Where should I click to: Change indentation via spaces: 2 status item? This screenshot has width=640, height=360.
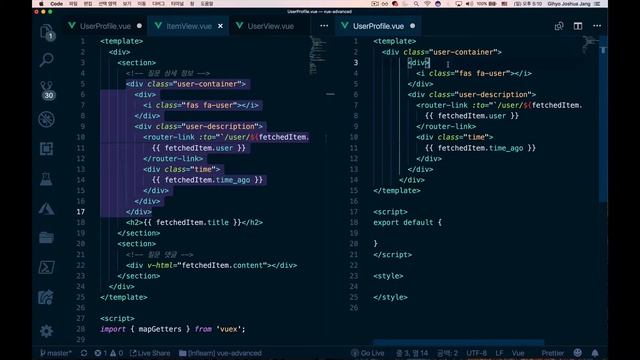[x=447, y=353]
